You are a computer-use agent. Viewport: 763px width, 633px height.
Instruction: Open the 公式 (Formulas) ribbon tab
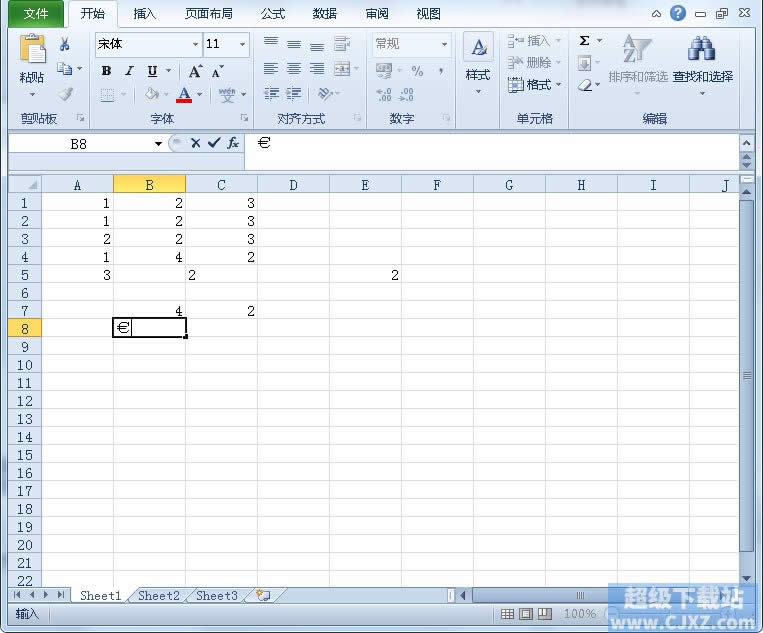tap(272, 14)
